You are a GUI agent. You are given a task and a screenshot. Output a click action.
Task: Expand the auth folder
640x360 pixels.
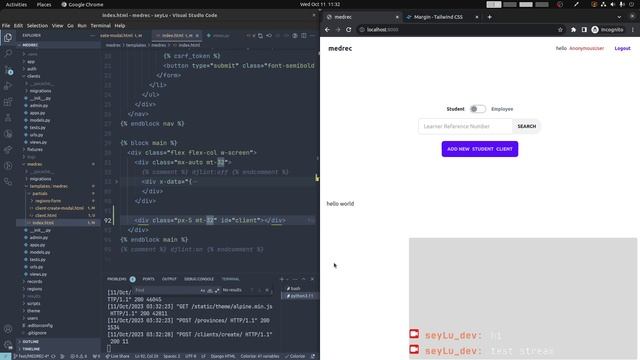(x=32, y=69)
